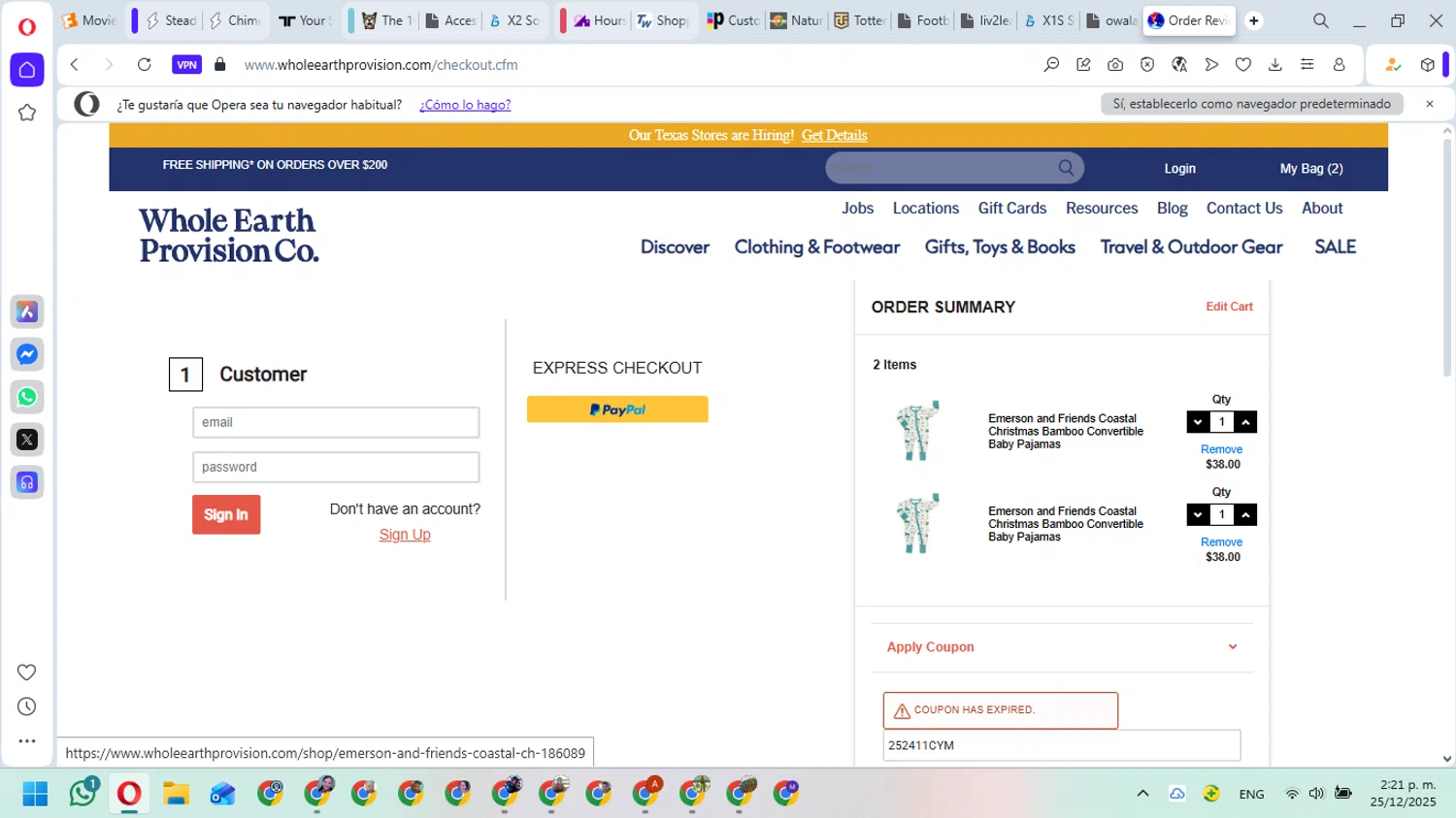Open bookmarks star in sidebar
Image resolution: width=1456 pixels, height=818 pixels.
tap(27, 113)
